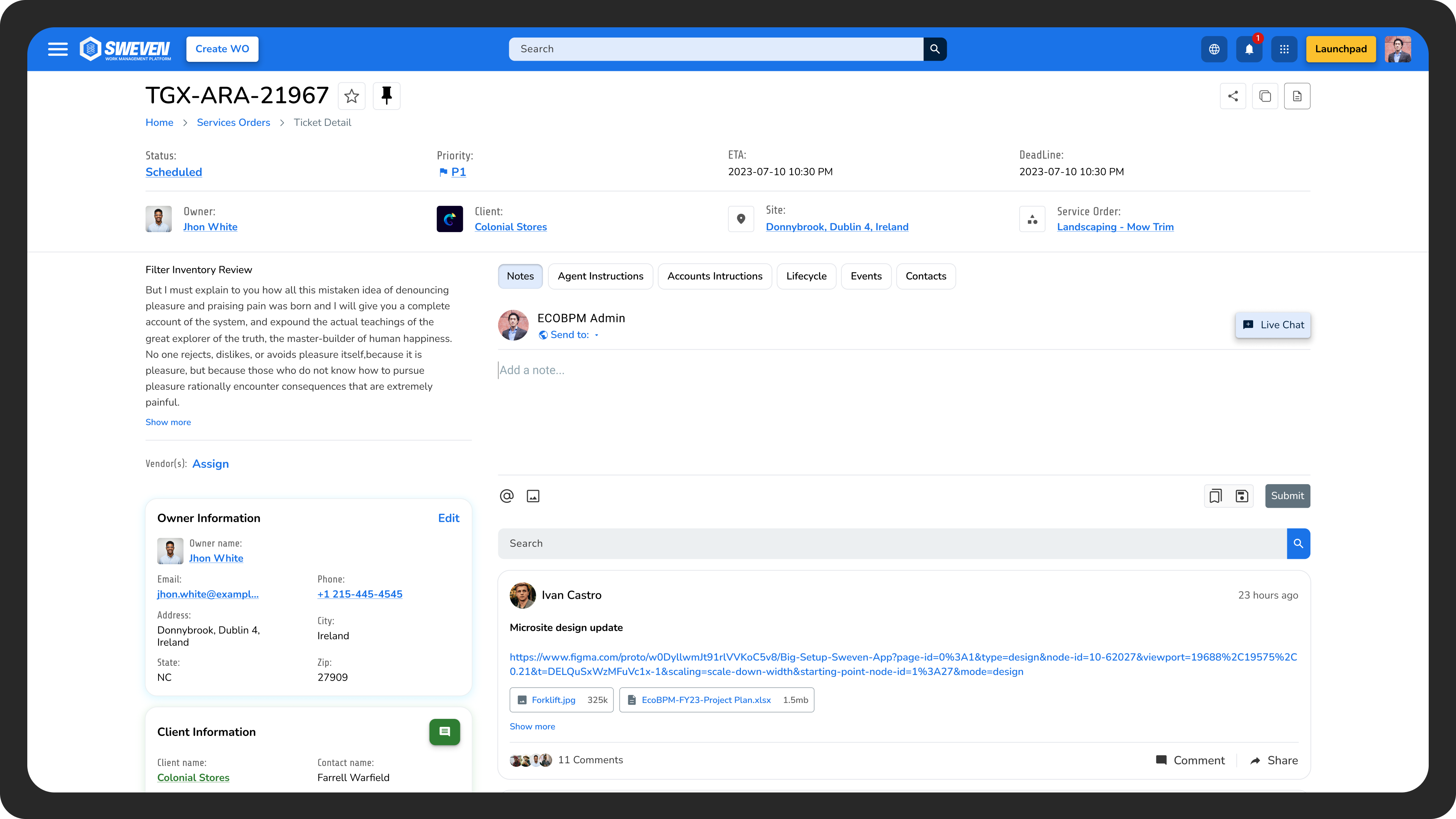Click the notes search magnifier button
Viewport: 1456px width, 819px height.
click(x=1298, y=544)
